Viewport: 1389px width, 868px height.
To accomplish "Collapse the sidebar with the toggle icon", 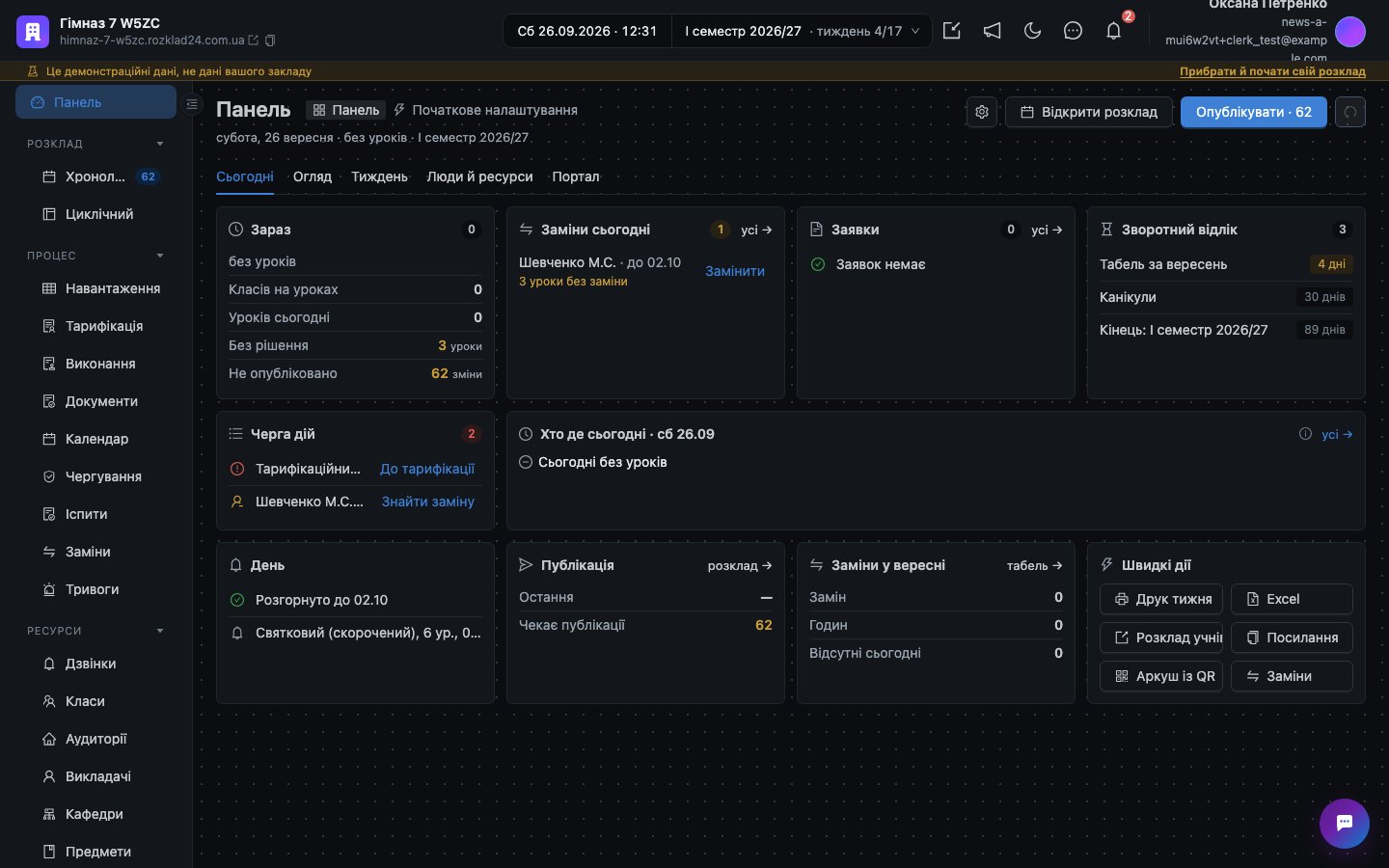I will [192, 103].
